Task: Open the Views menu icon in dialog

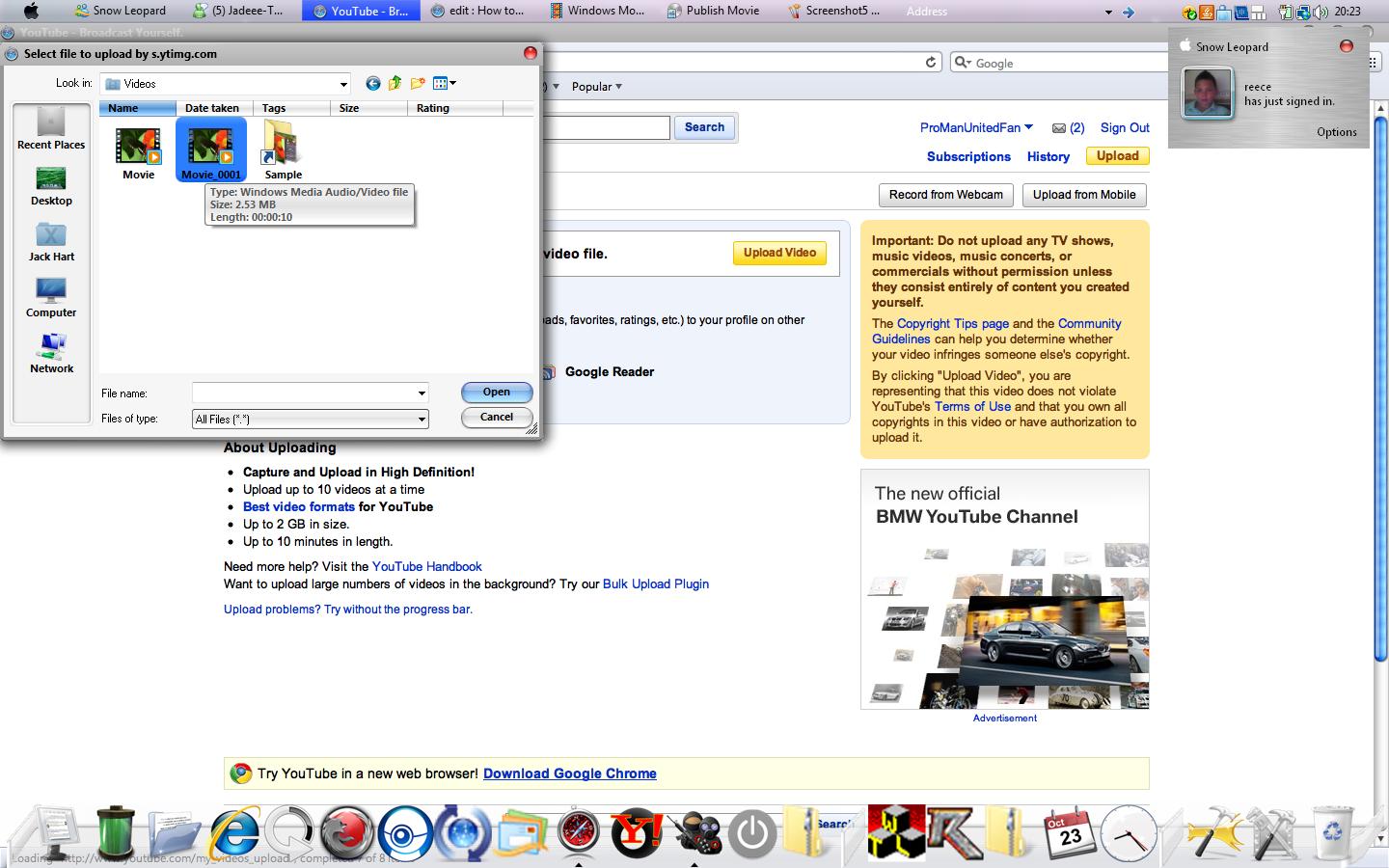Action: pos(445,84)
